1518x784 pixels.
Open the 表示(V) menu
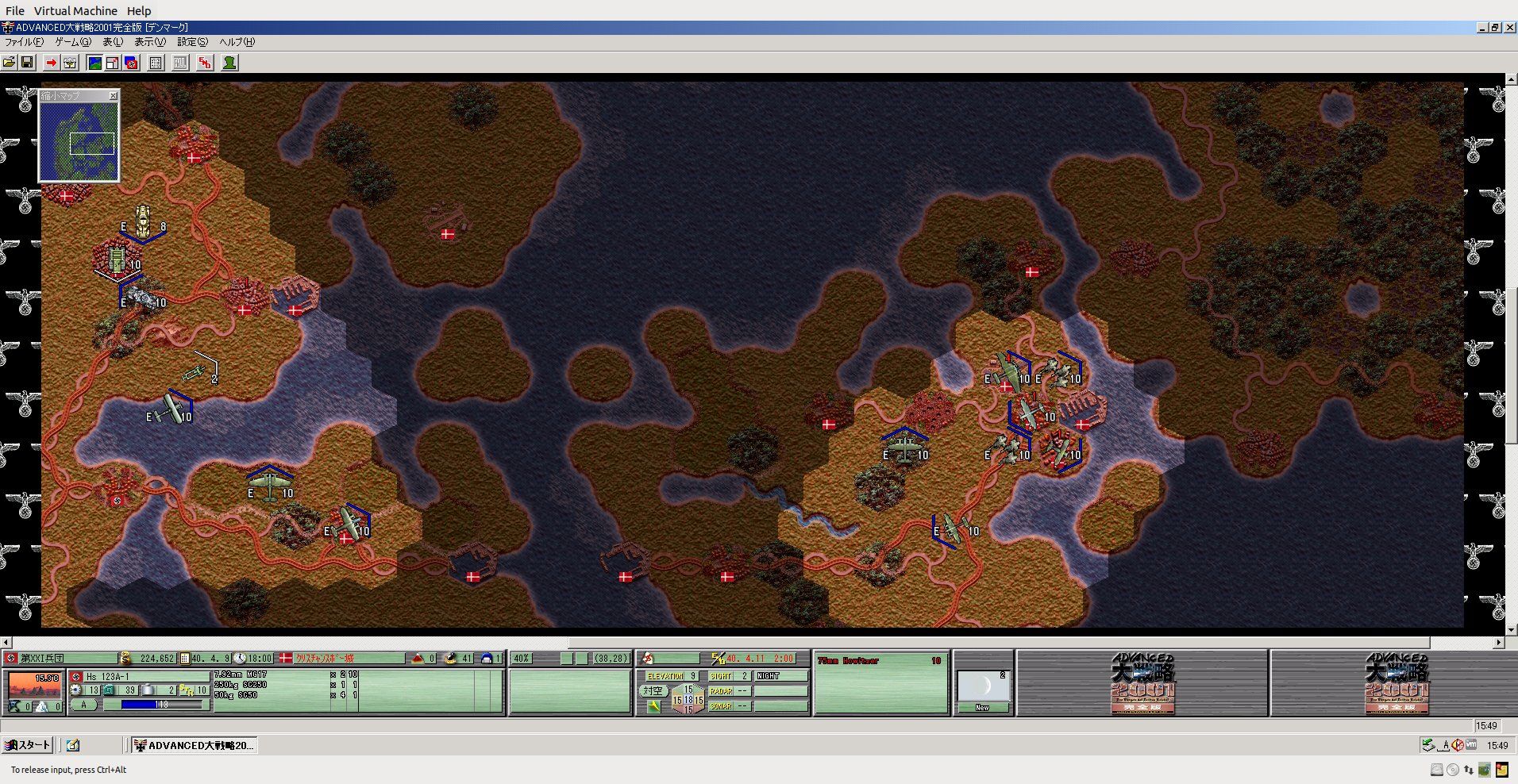coord(150,42)
